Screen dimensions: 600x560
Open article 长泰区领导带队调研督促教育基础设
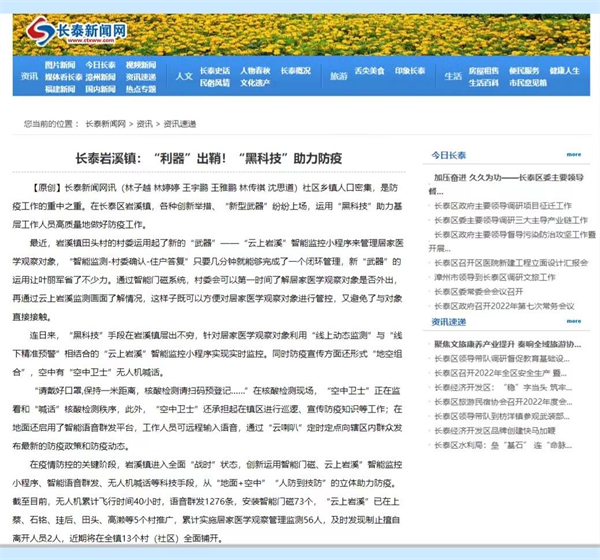tap(502, 359)
